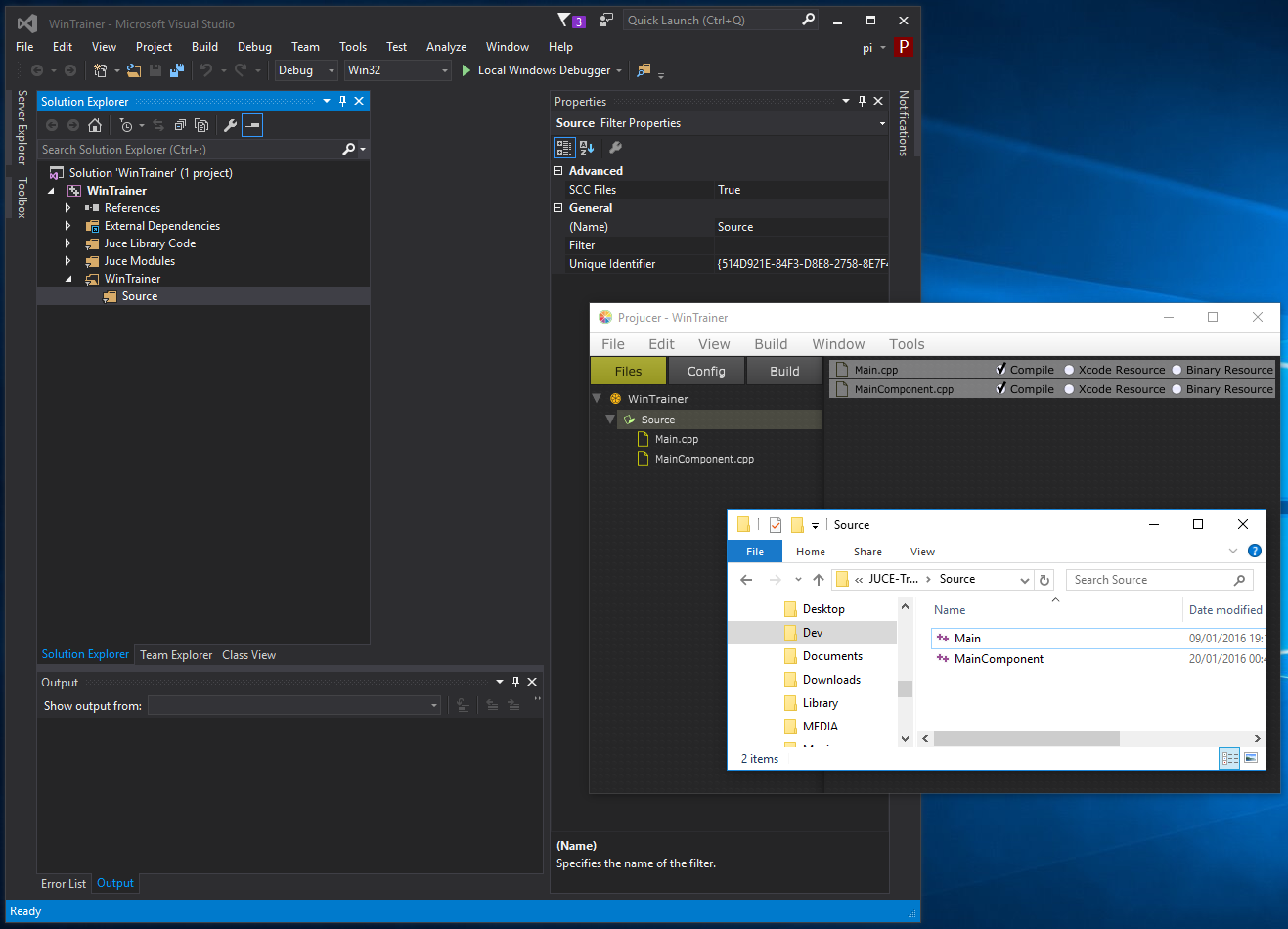Click the Save All toolbar icon
The height and width of the screenshot is (929, 1288).
point(177,70)
